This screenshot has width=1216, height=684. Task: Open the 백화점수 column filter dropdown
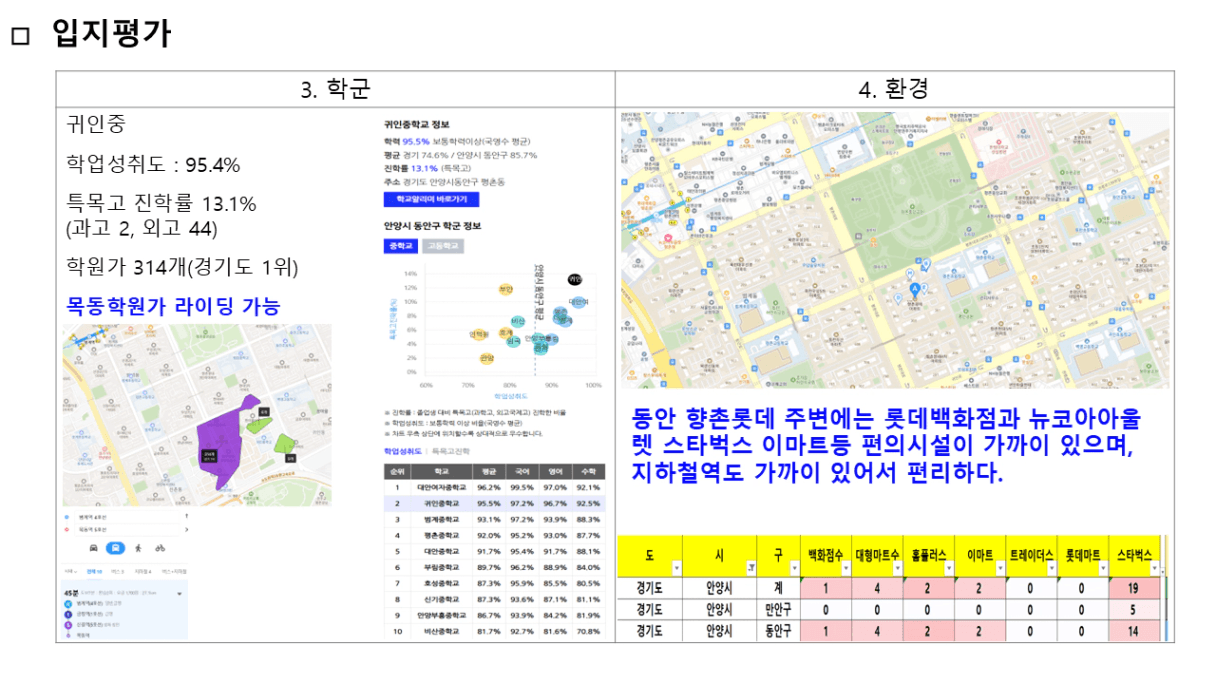(x=847, y=568)
